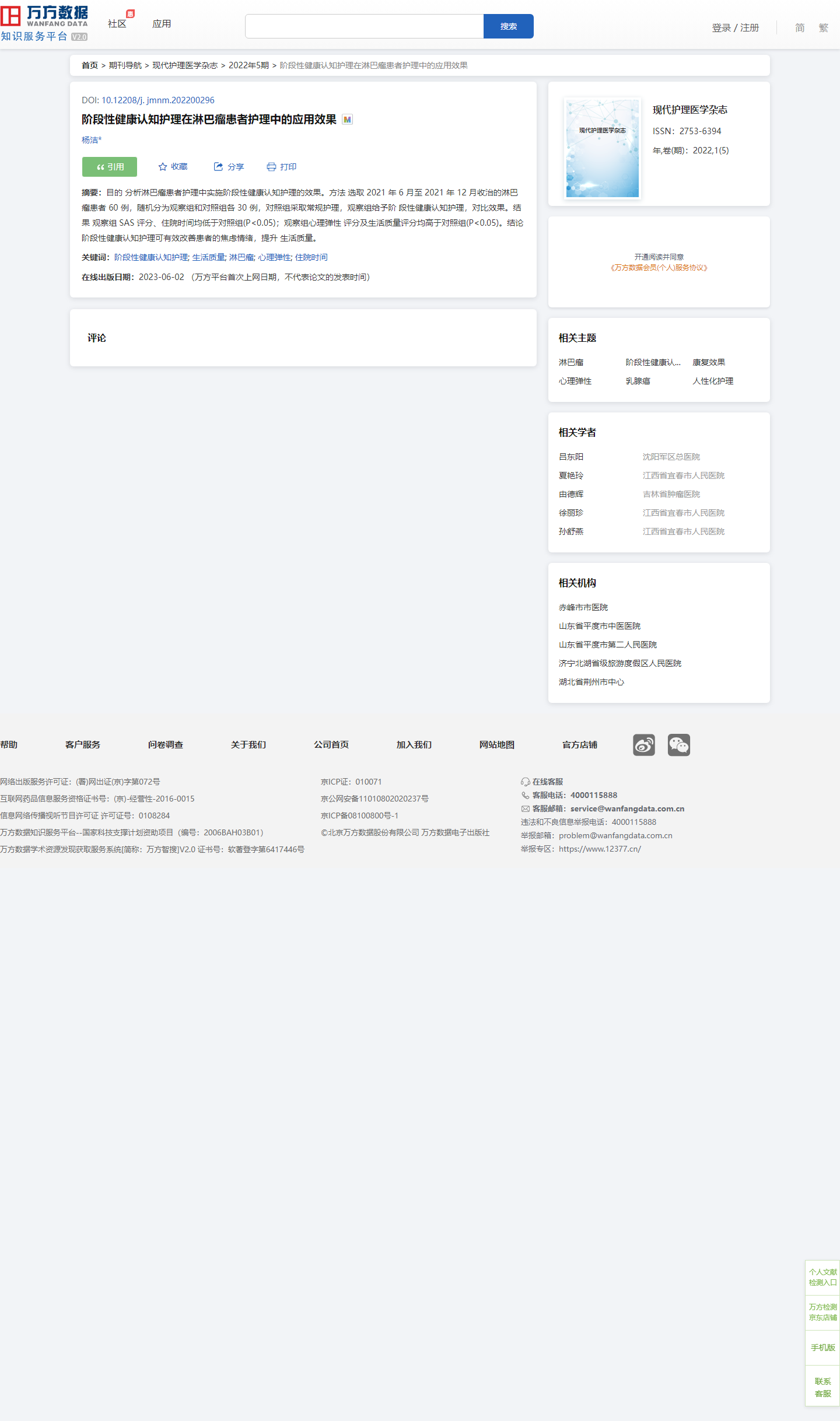Viewport: 840px width, 1421px height.
Task: Open the 万方数据会员服务协议 link
Action: tap(659, 268)
